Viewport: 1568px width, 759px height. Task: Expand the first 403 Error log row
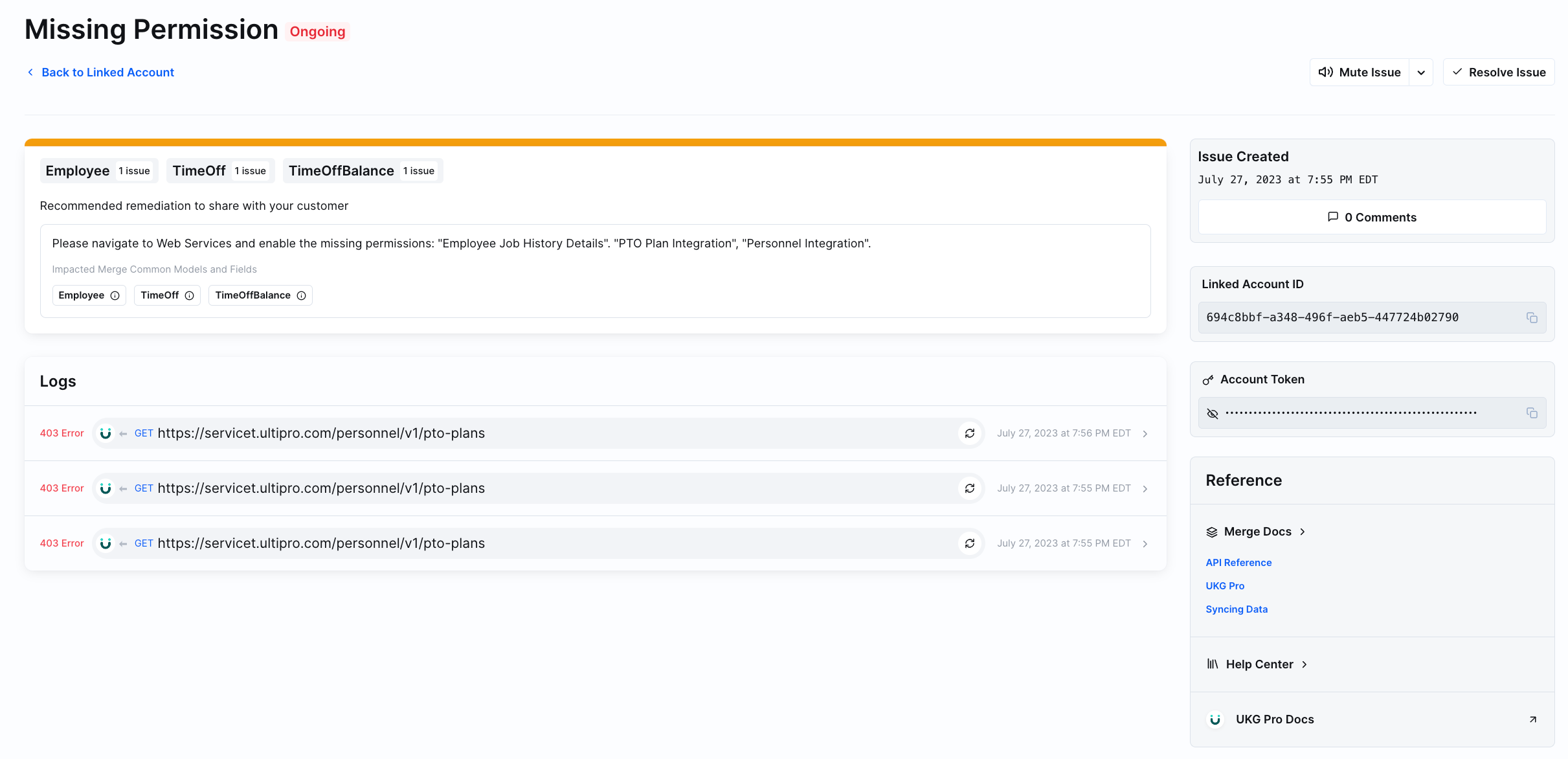(1145, 433)
